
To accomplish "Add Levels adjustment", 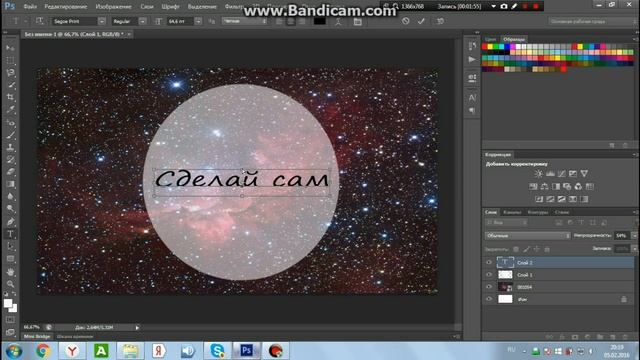I will coord(550,173).
